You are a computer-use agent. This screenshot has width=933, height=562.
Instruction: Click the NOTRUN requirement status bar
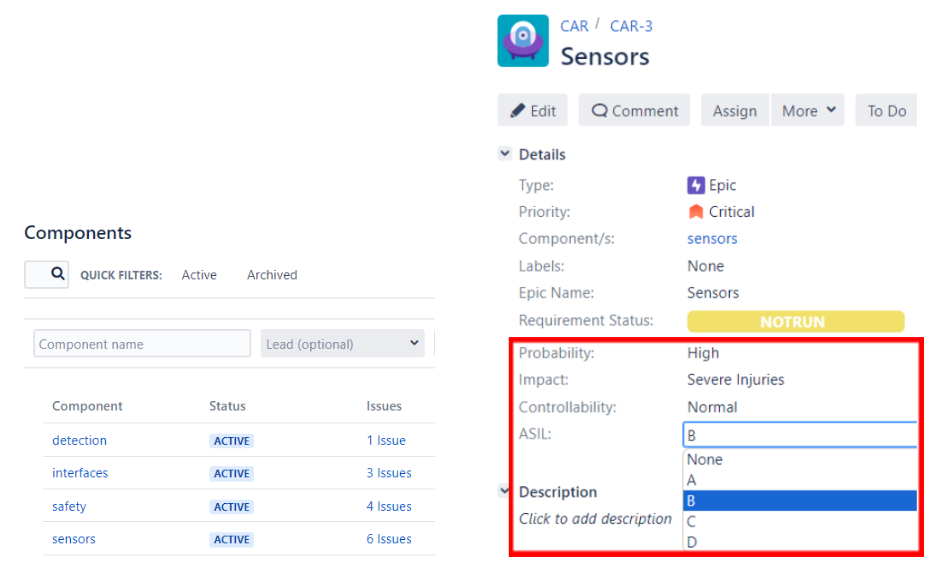click(796, 321)
